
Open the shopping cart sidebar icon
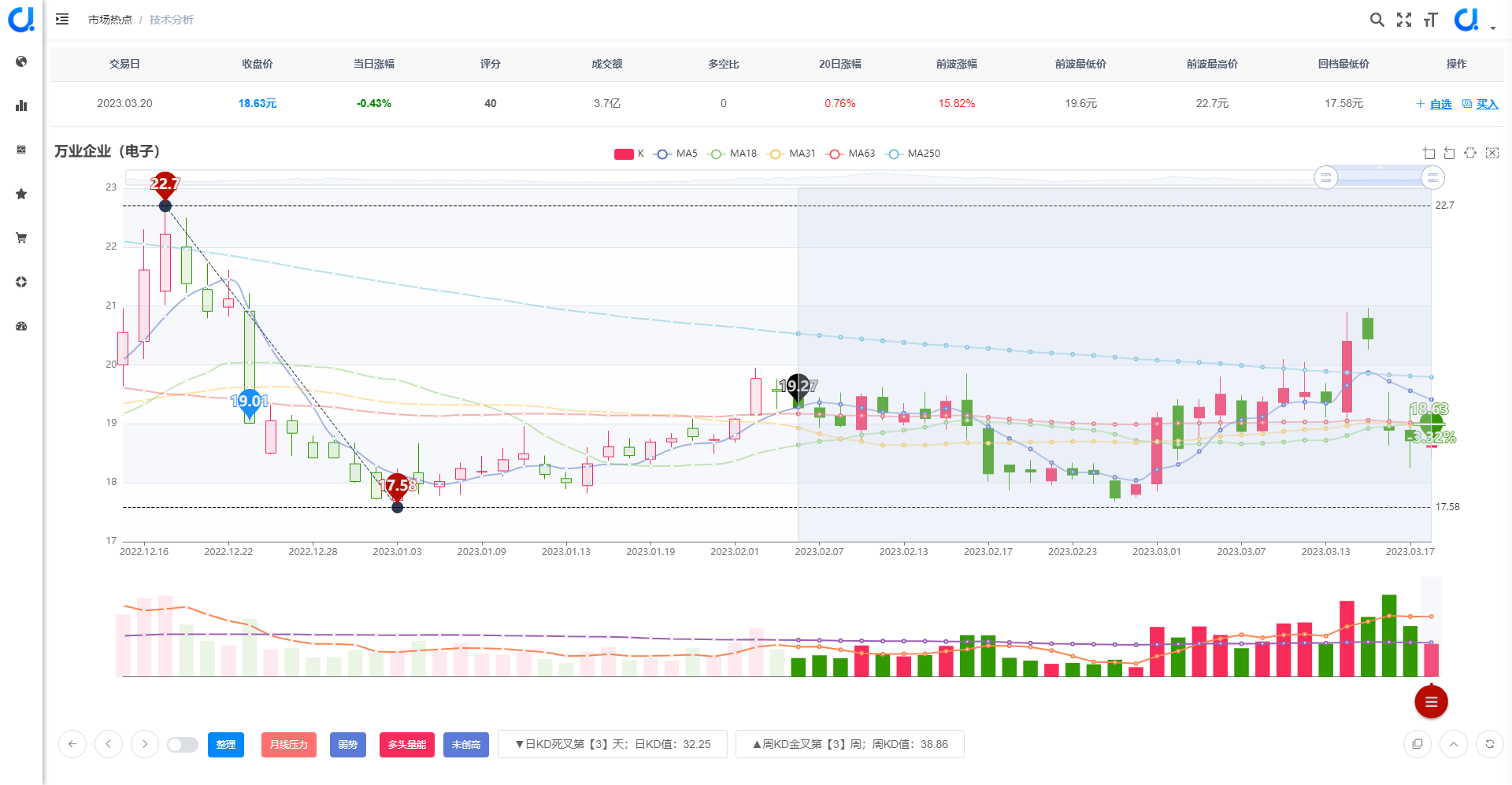point(21,238)
